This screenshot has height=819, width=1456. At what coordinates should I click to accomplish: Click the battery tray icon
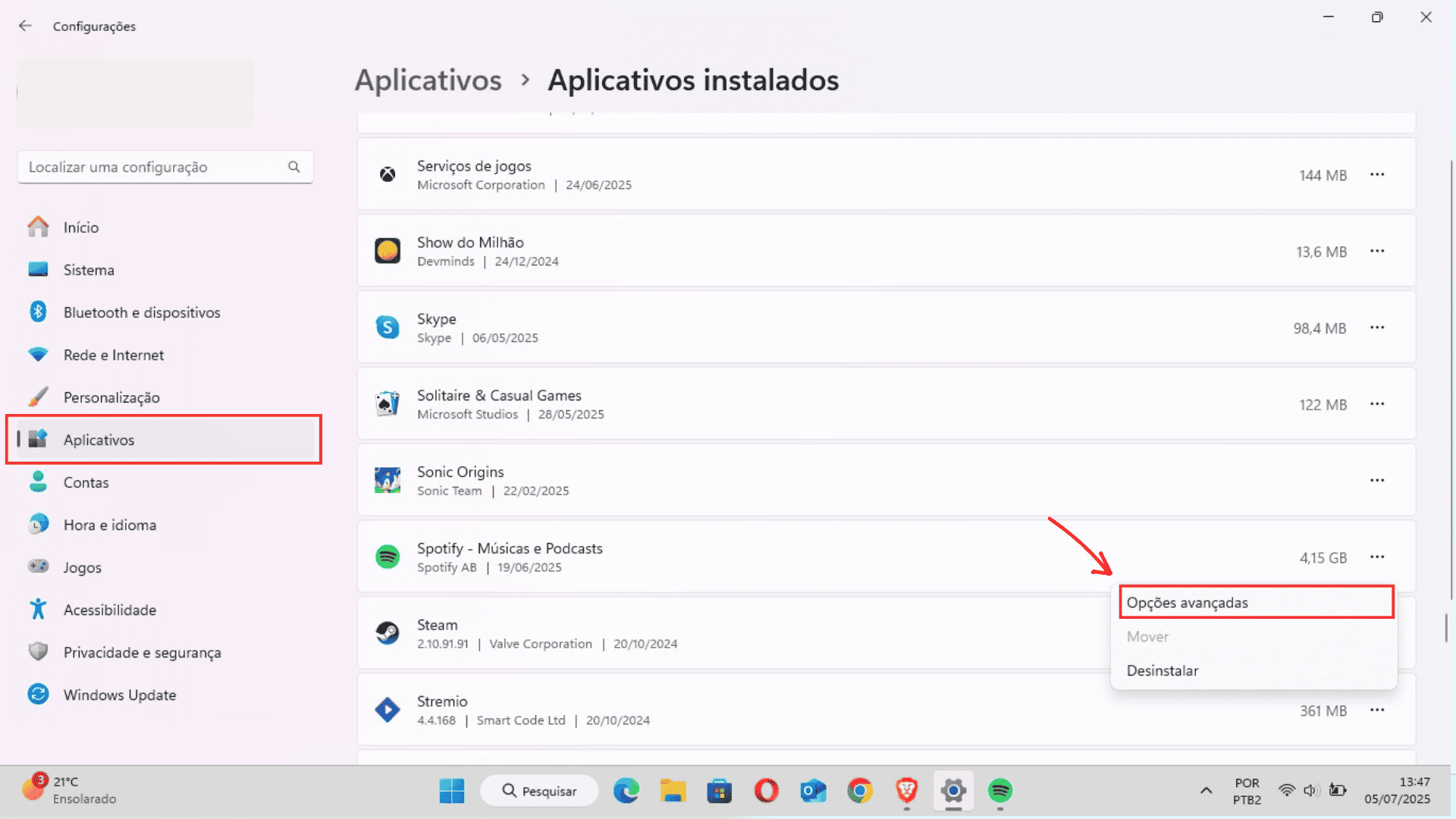click(x=1338, y=790)
